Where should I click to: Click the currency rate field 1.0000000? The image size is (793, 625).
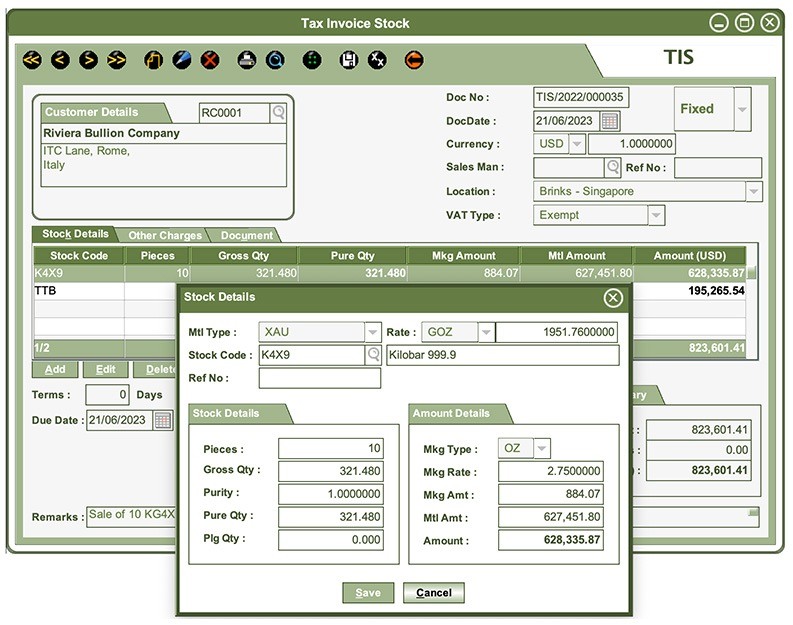[632, 144]
